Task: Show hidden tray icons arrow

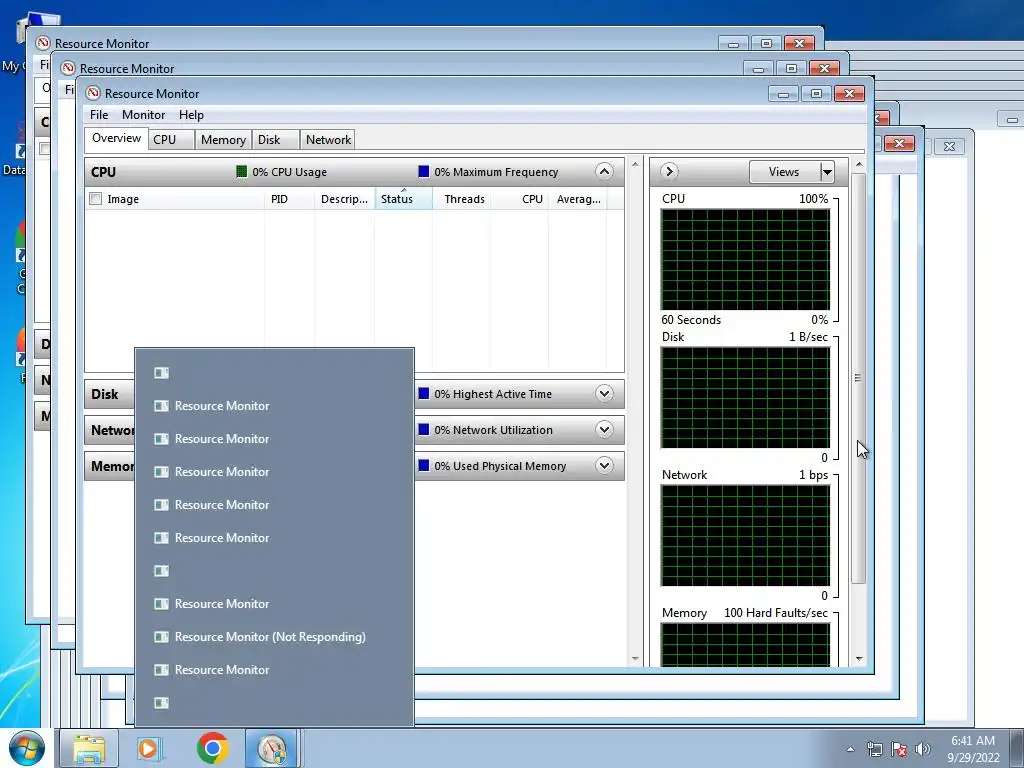Action: [x=850, y=749]
